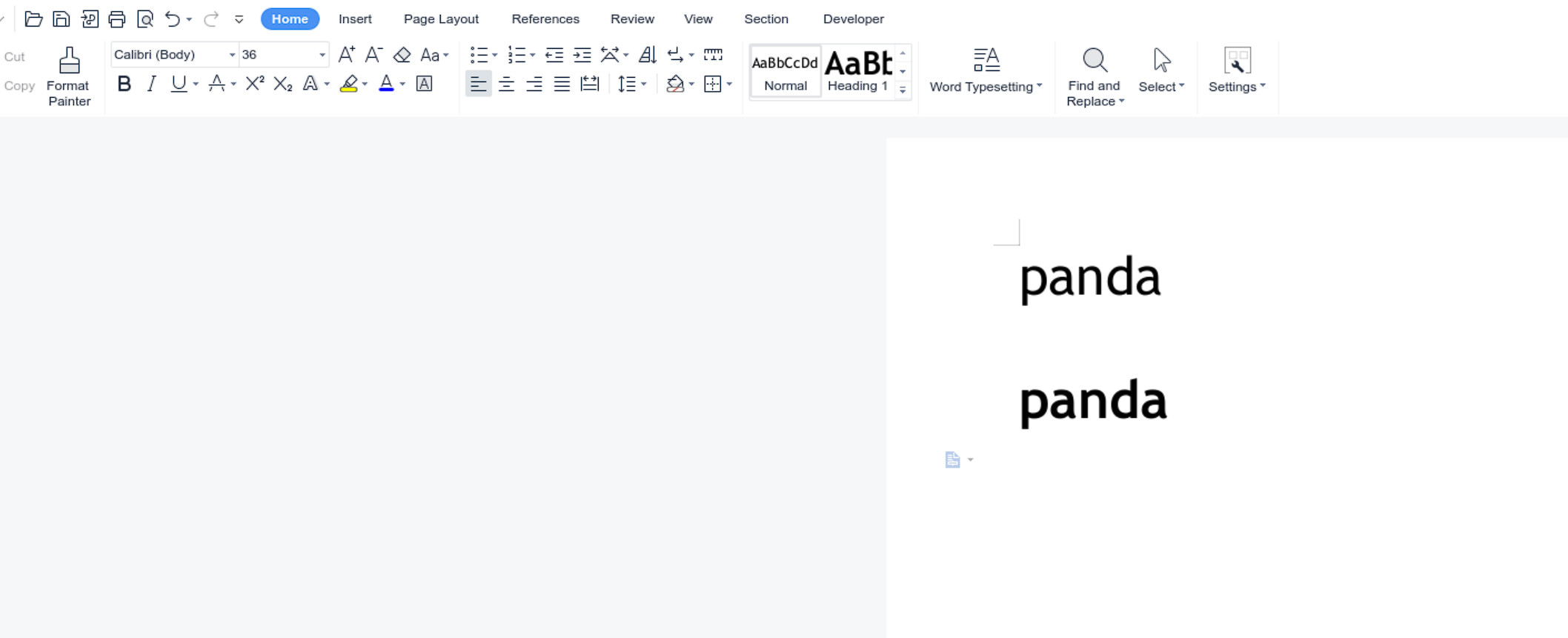1568x638 pixels.
Task: Click the Undo arrow icon
Action: tap(173, 19)
